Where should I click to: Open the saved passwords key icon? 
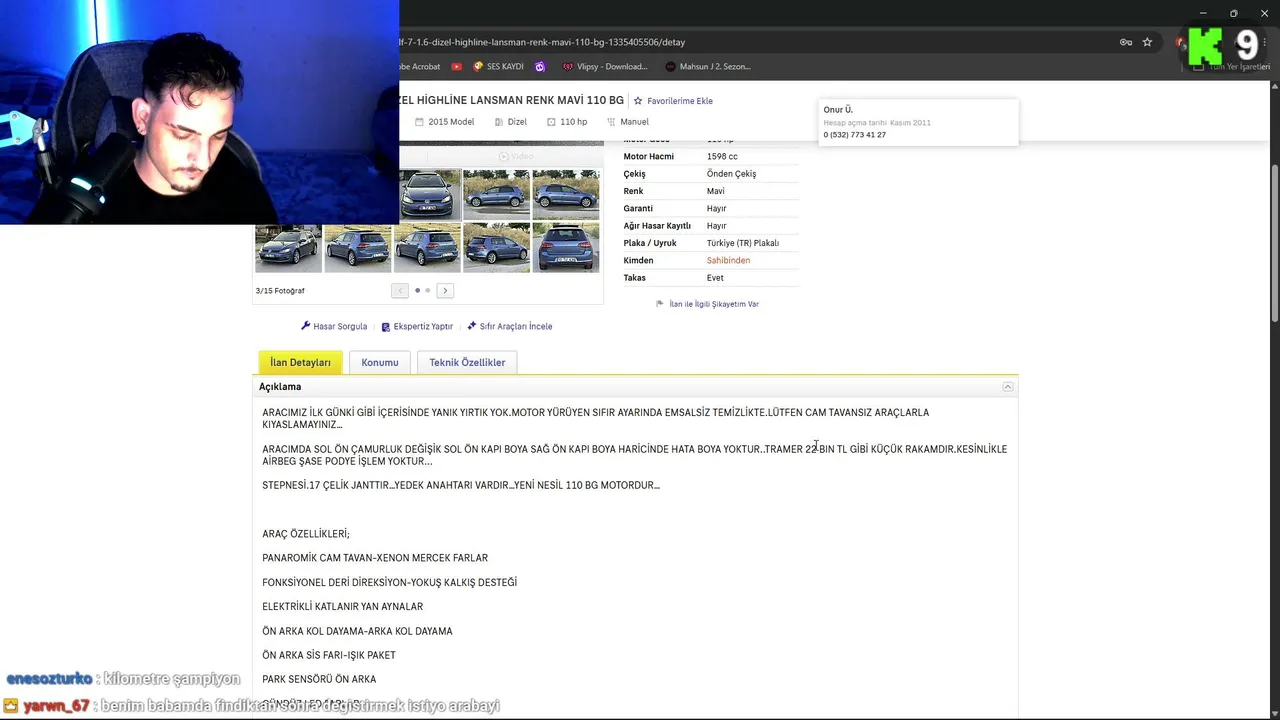point(1126,42)
